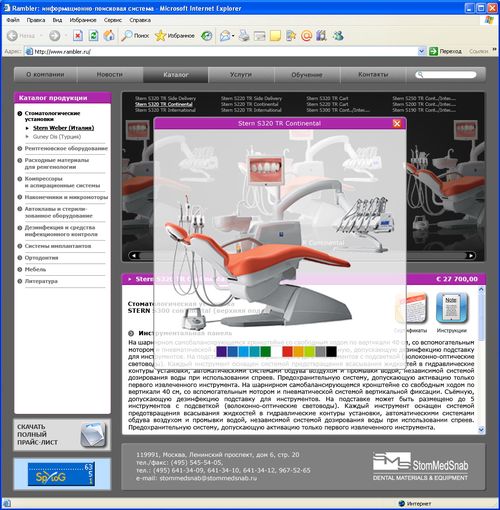Select Стоматологические установки catalog category

(x=52, y=116)
